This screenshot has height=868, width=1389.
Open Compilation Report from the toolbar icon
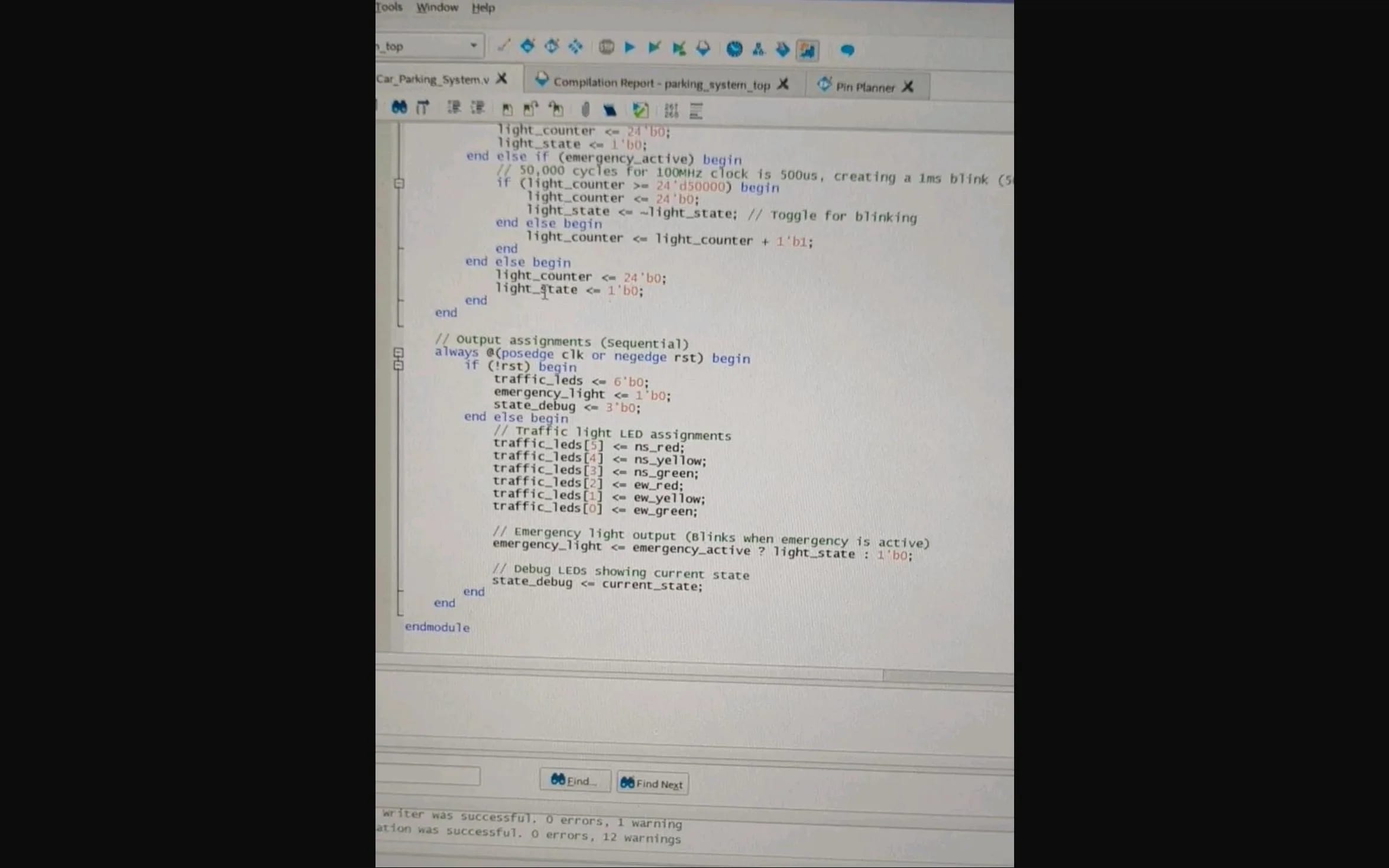pos(703,48)
